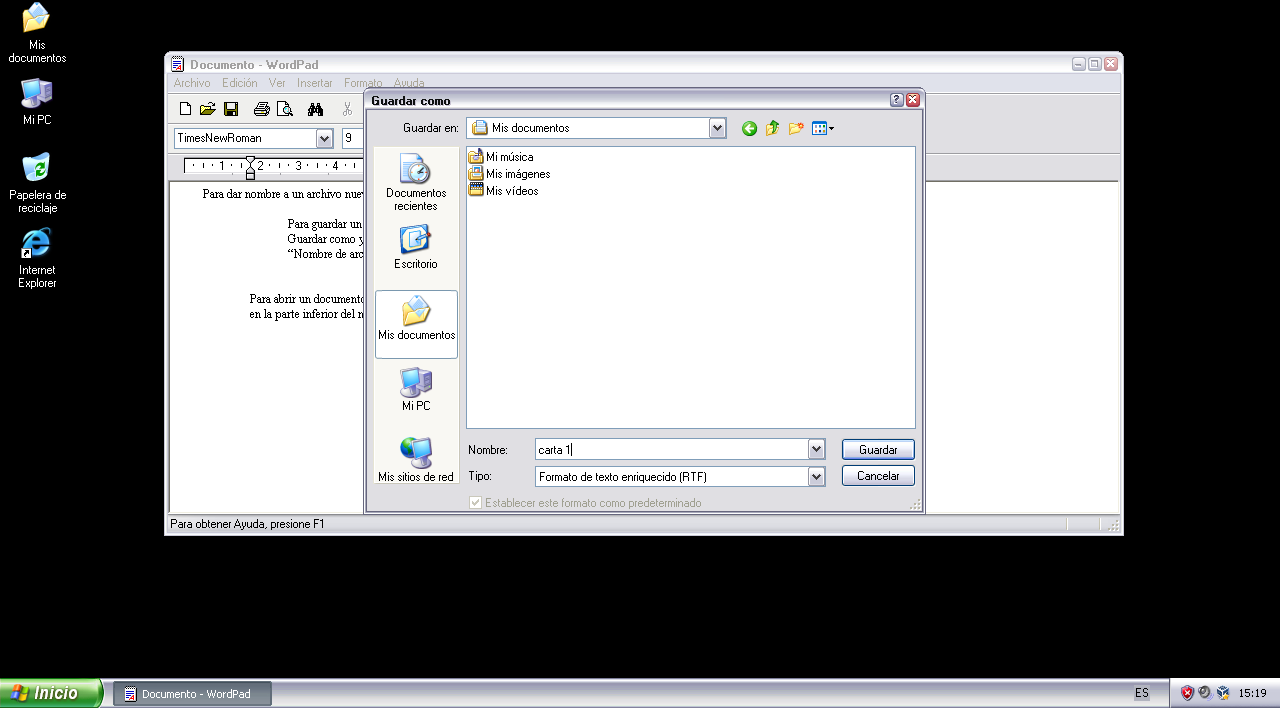Click the New document icon in WordPad toolbar

185,109
